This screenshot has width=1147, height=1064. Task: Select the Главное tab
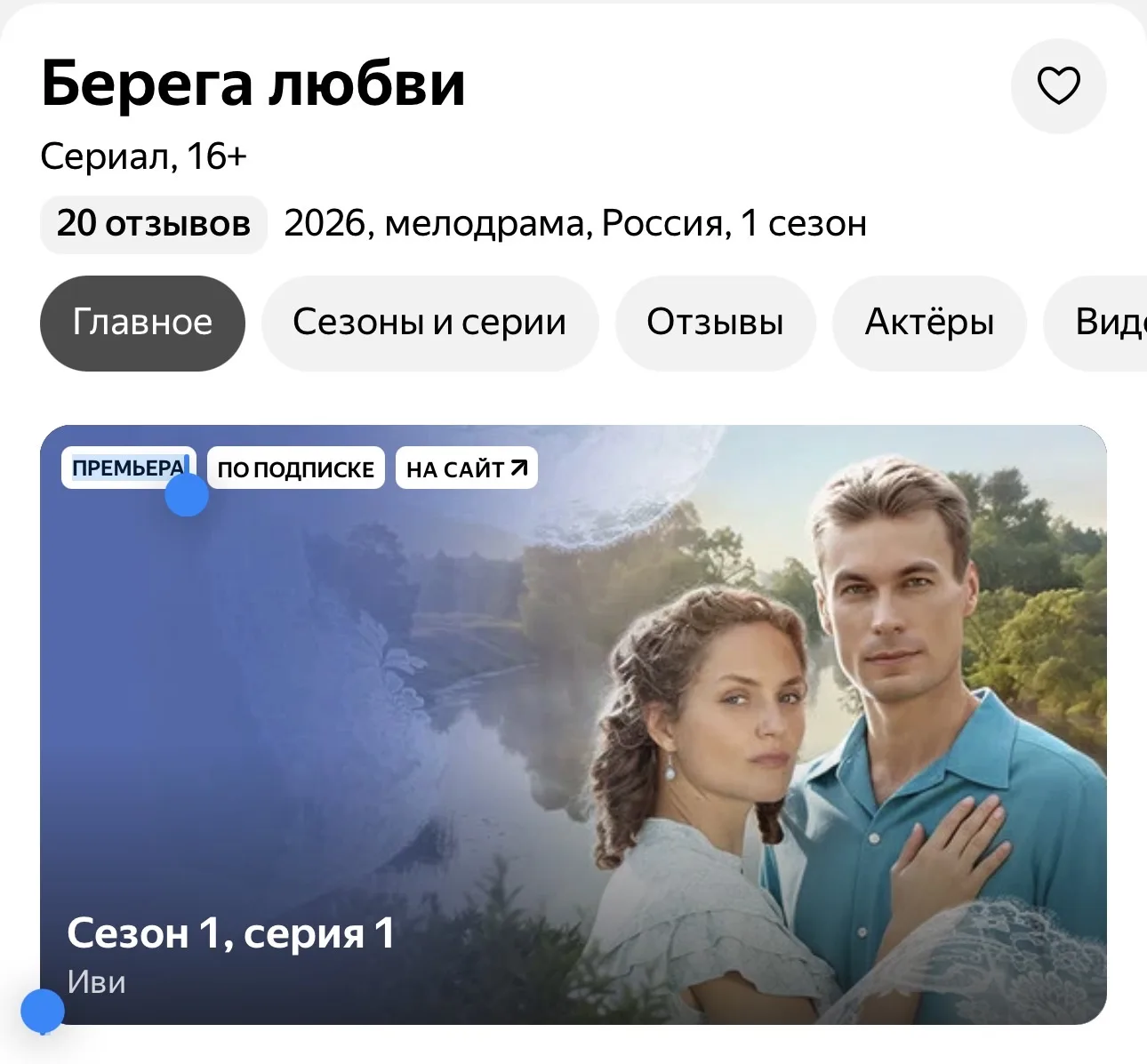tap(142, 323)
